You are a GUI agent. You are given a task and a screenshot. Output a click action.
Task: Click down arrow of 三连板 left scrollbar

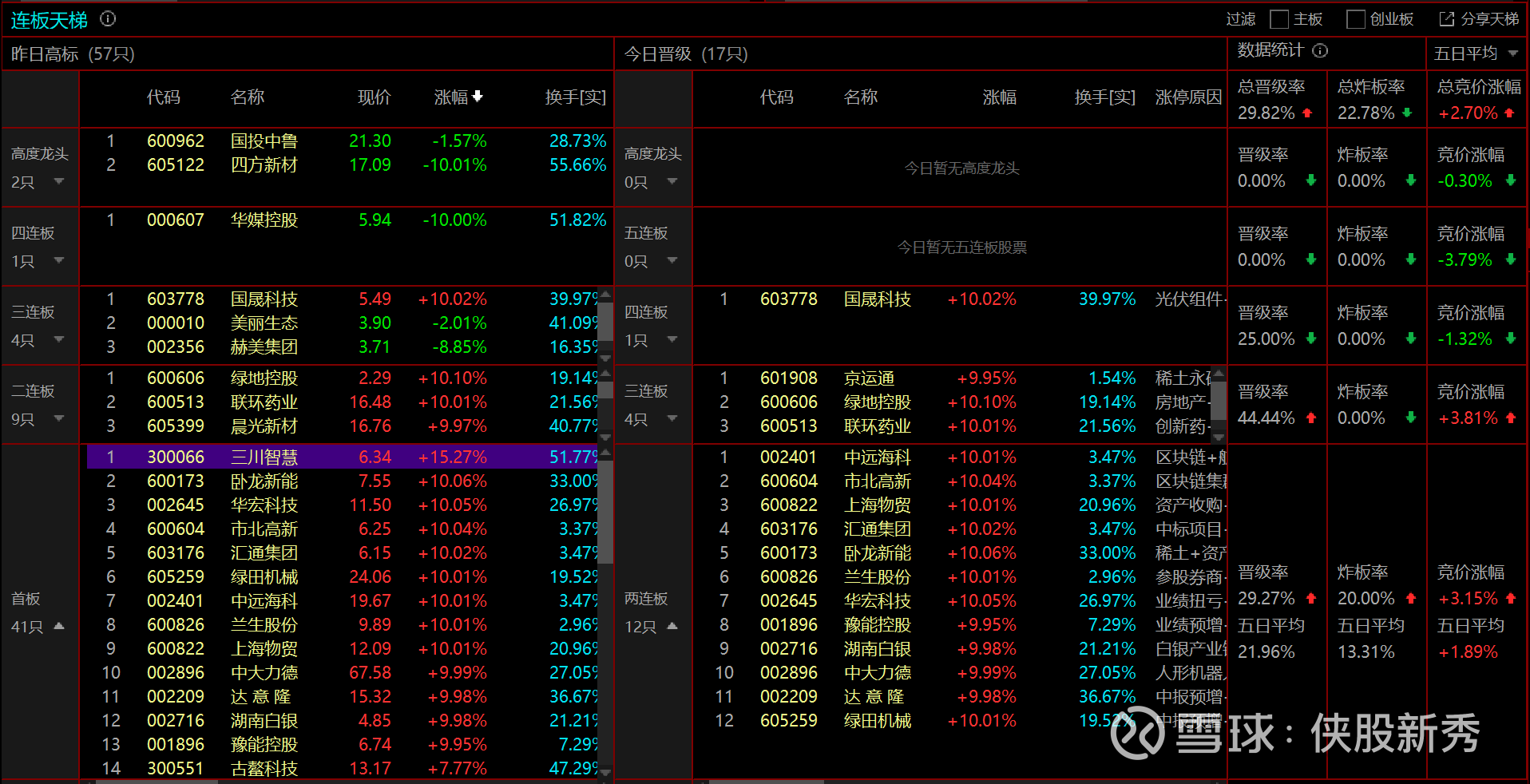click(x=605, y=358)
